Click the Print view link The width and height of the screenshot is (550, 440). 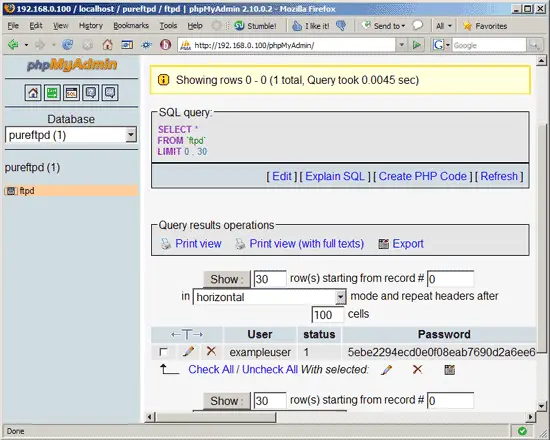pyautogui.click(x=198, y=244)
